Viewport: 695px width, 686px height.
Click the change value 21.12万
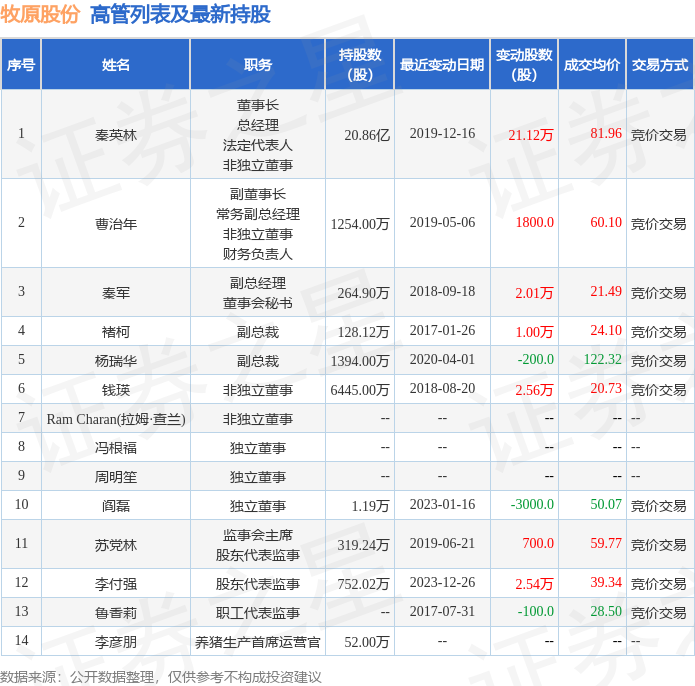point(531,135)
